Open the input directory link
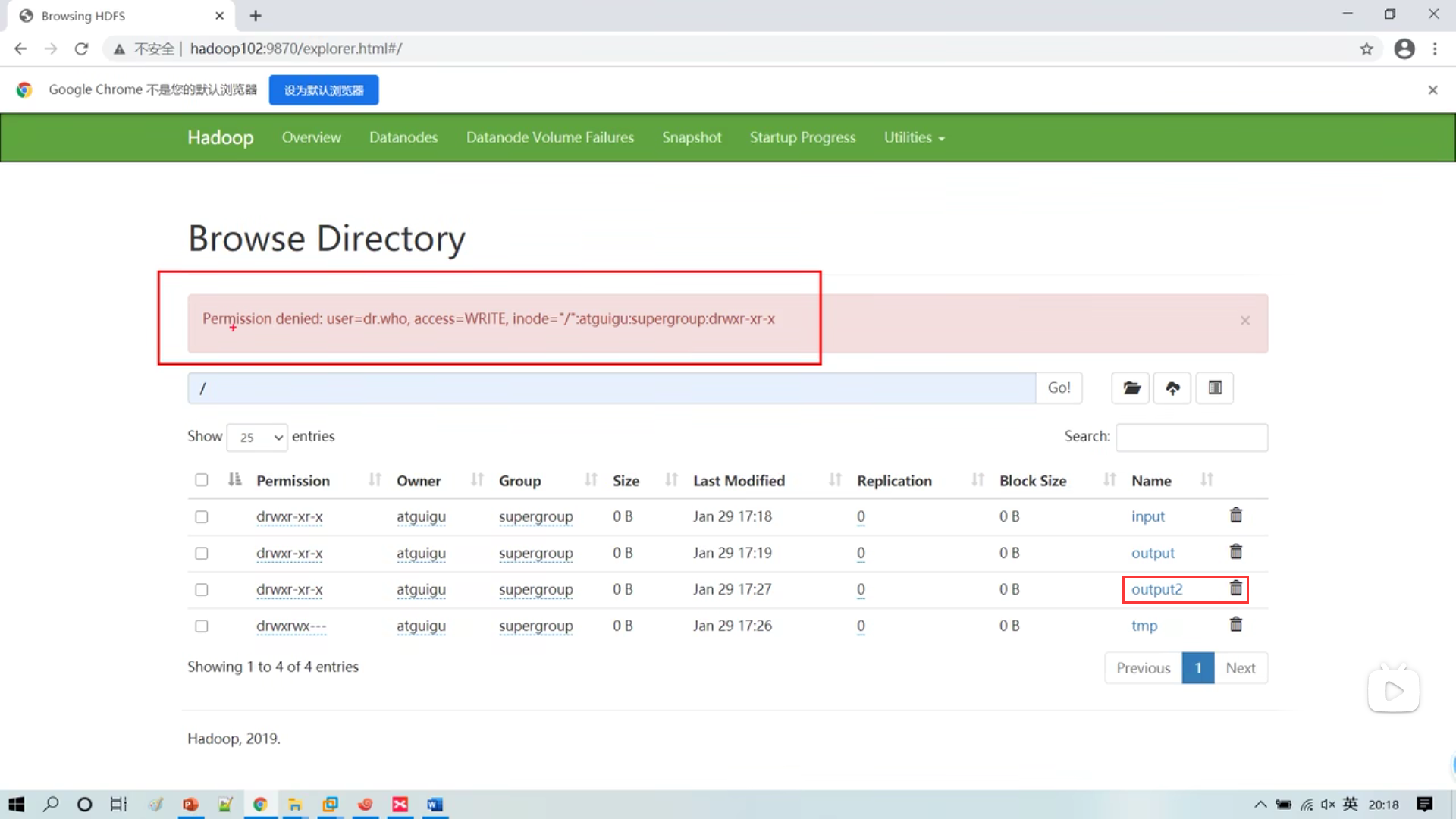 point(1147,516)
